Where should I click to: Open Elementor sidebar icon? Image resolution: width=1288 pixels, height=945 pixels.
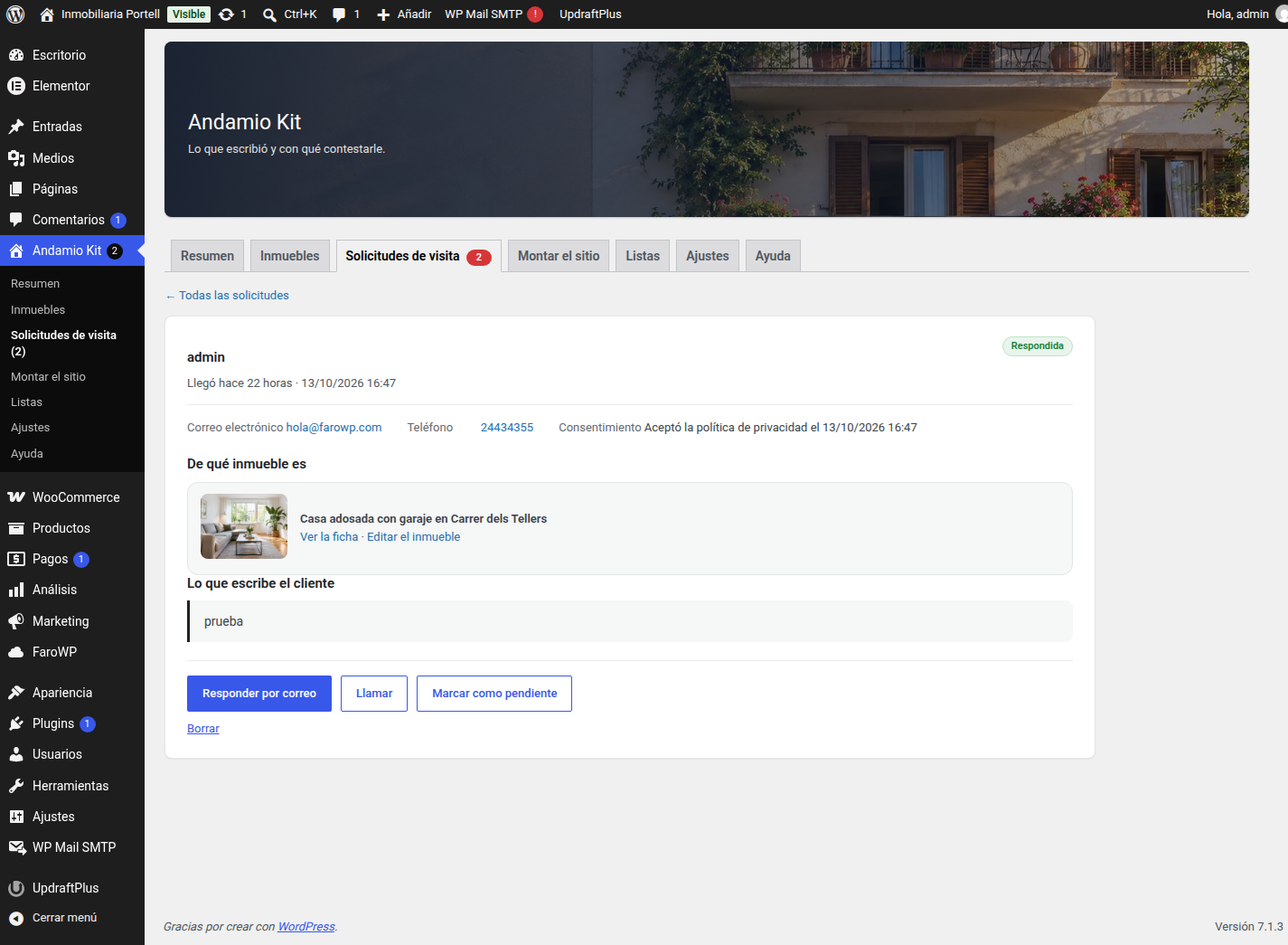[16, 86]
